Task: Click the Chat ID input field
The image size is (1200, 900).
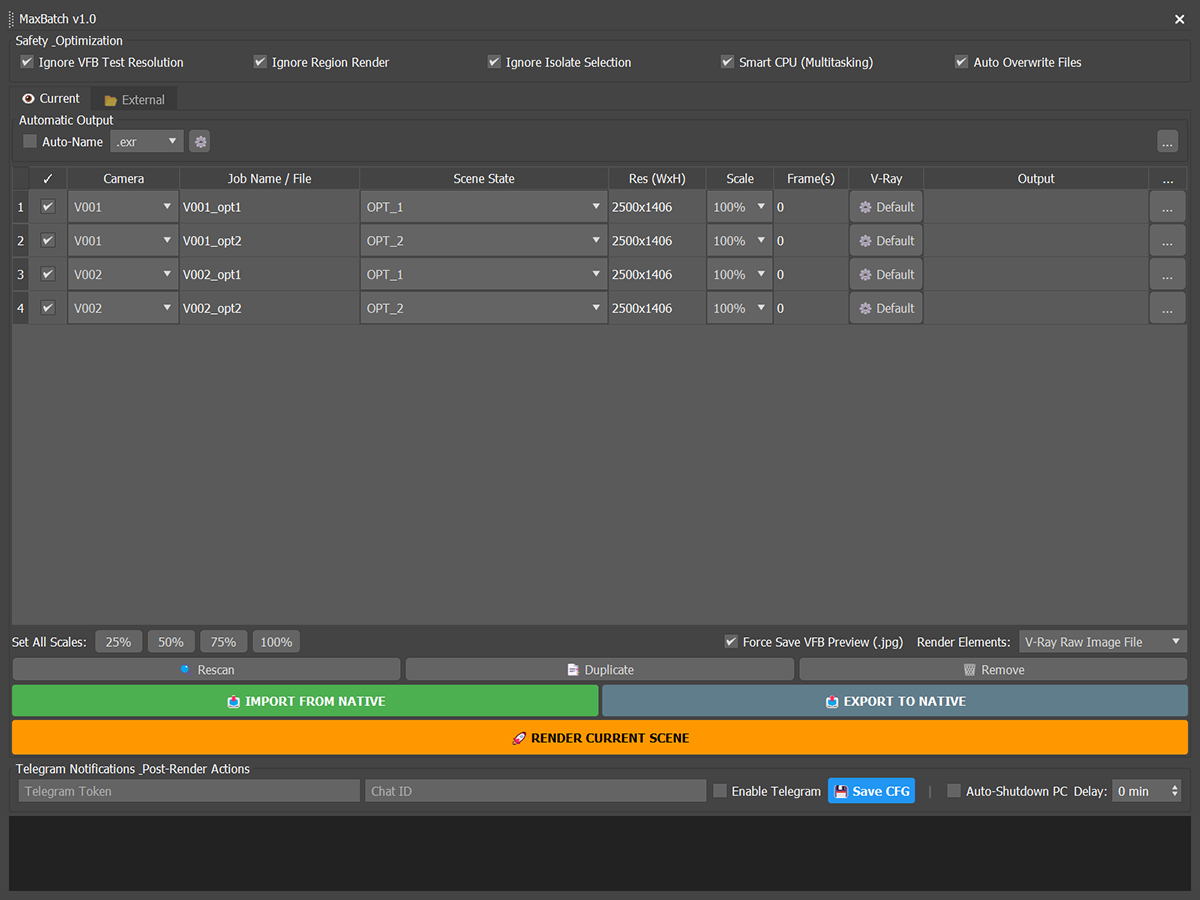Action: [x=536, y=791]
